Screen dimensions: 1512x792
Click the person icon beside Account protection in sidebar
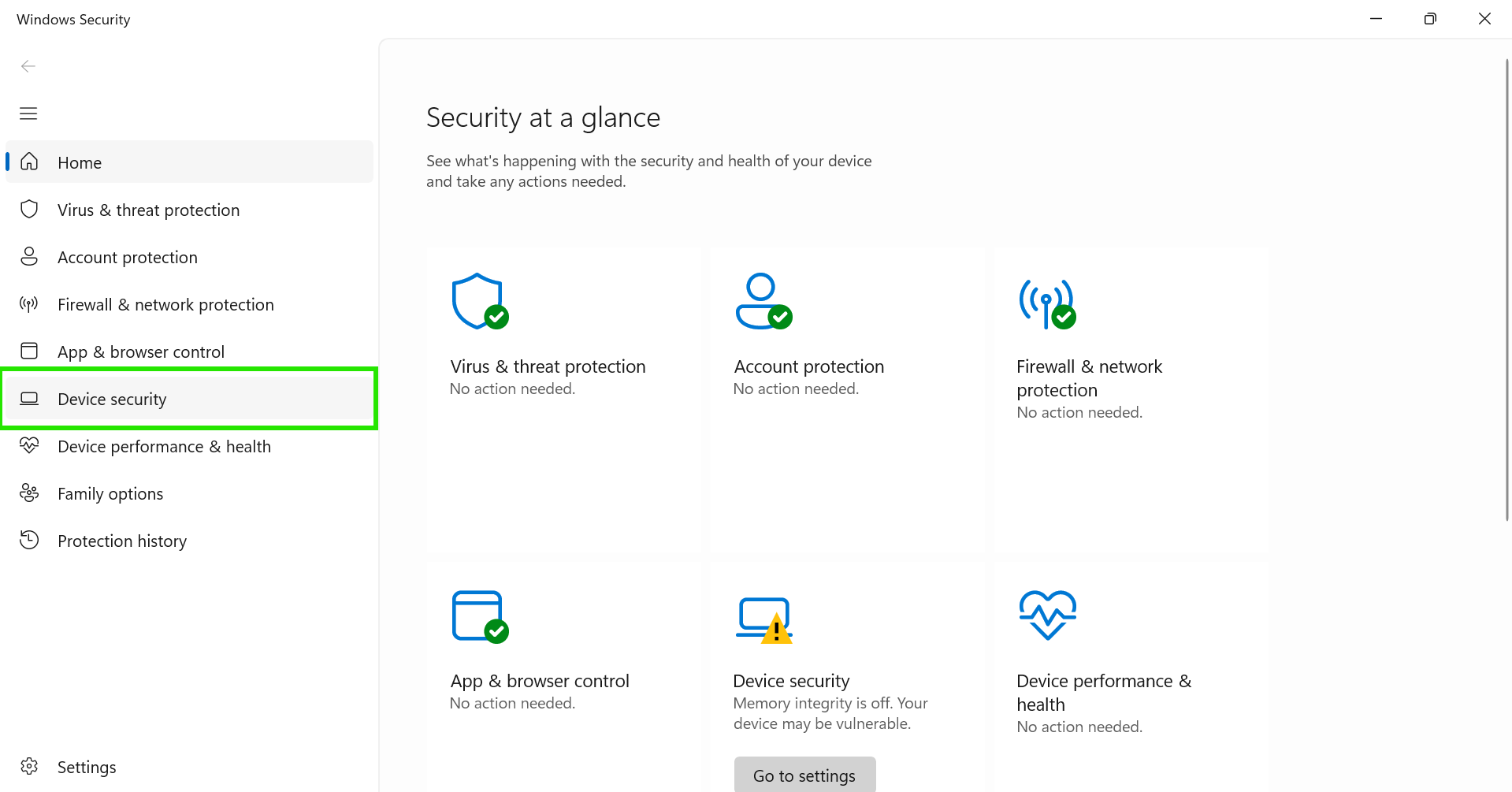point(29,256)
